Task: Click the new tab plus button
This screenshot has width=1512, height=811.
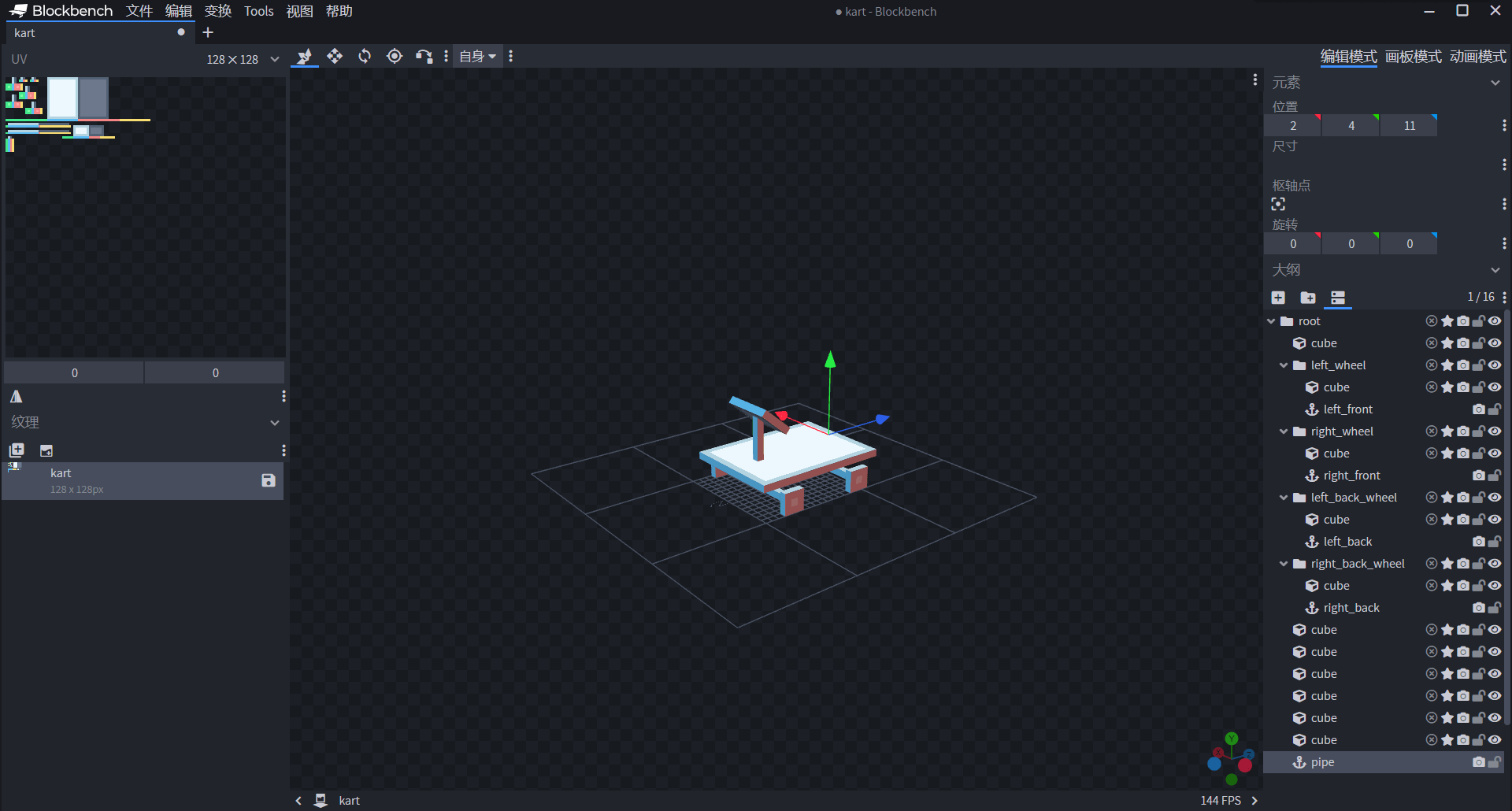Action: [208, 32]
